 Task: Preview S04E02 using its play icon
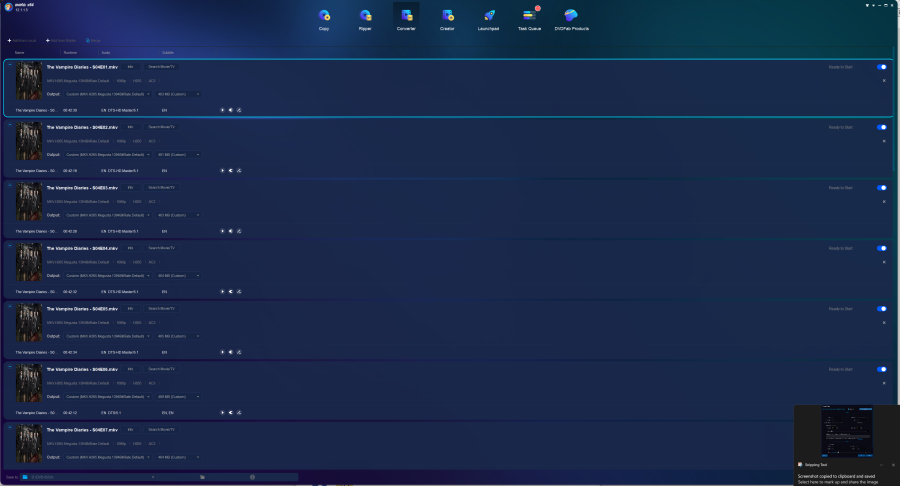click(223, 170)
